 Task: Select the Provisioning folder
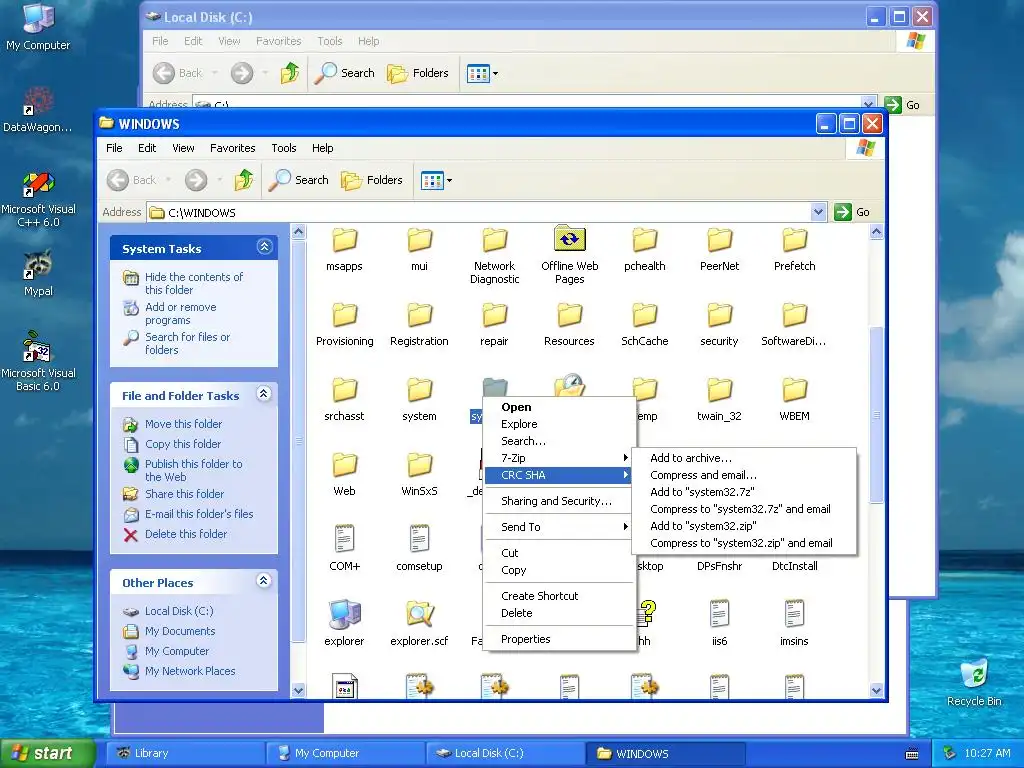[344, 315]
